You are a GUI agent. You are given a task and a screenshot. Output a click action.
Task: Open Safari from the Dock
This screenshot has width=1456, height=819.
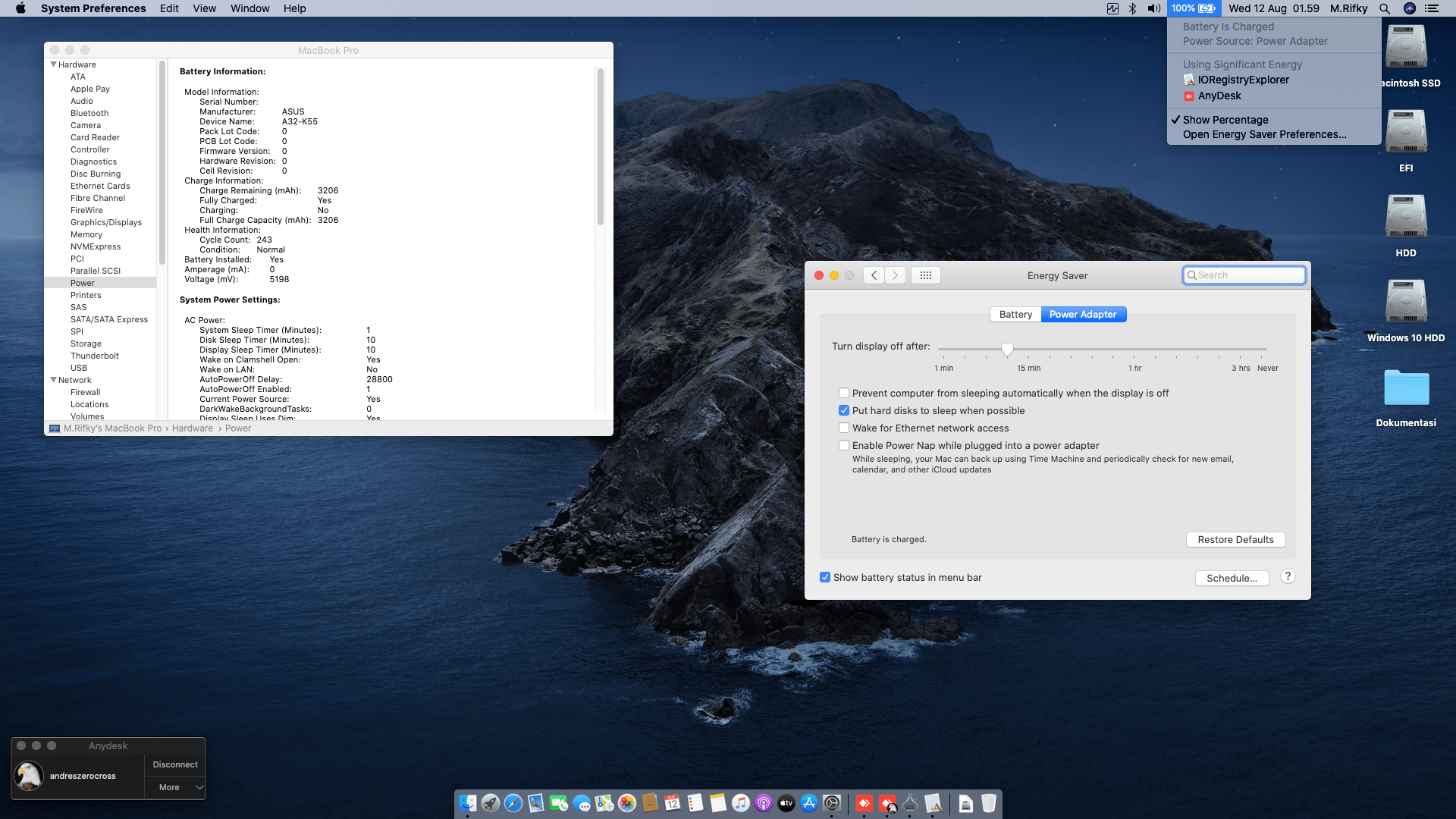[x=513, y=803]
